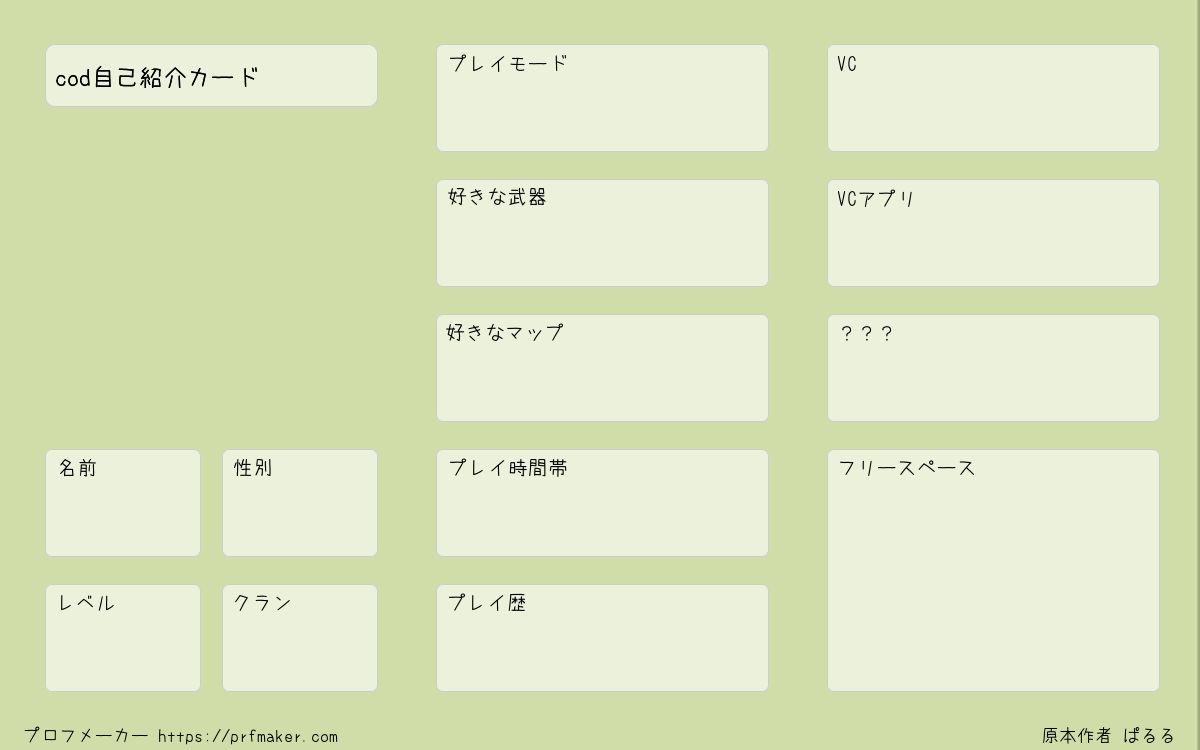Select the プレイ歴 field

click(x=602, y=638)
